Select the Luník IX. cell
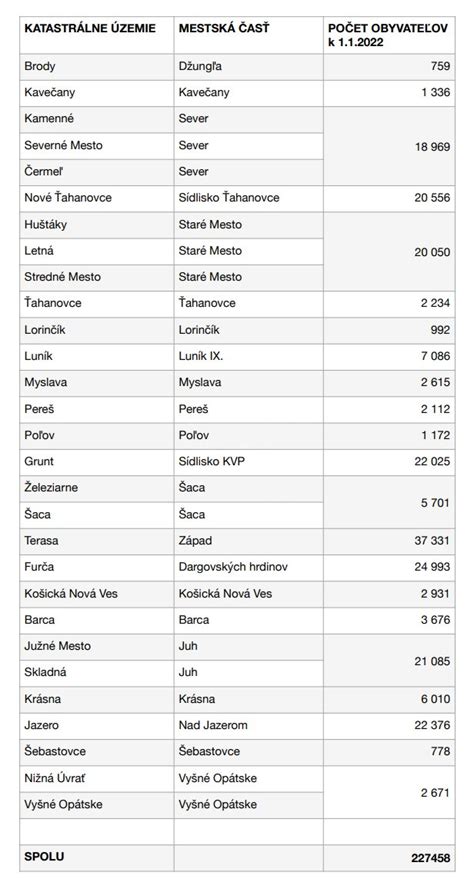The width and height of the screenshot is (474, 889). pyautogui.click(x=248, y=357)
